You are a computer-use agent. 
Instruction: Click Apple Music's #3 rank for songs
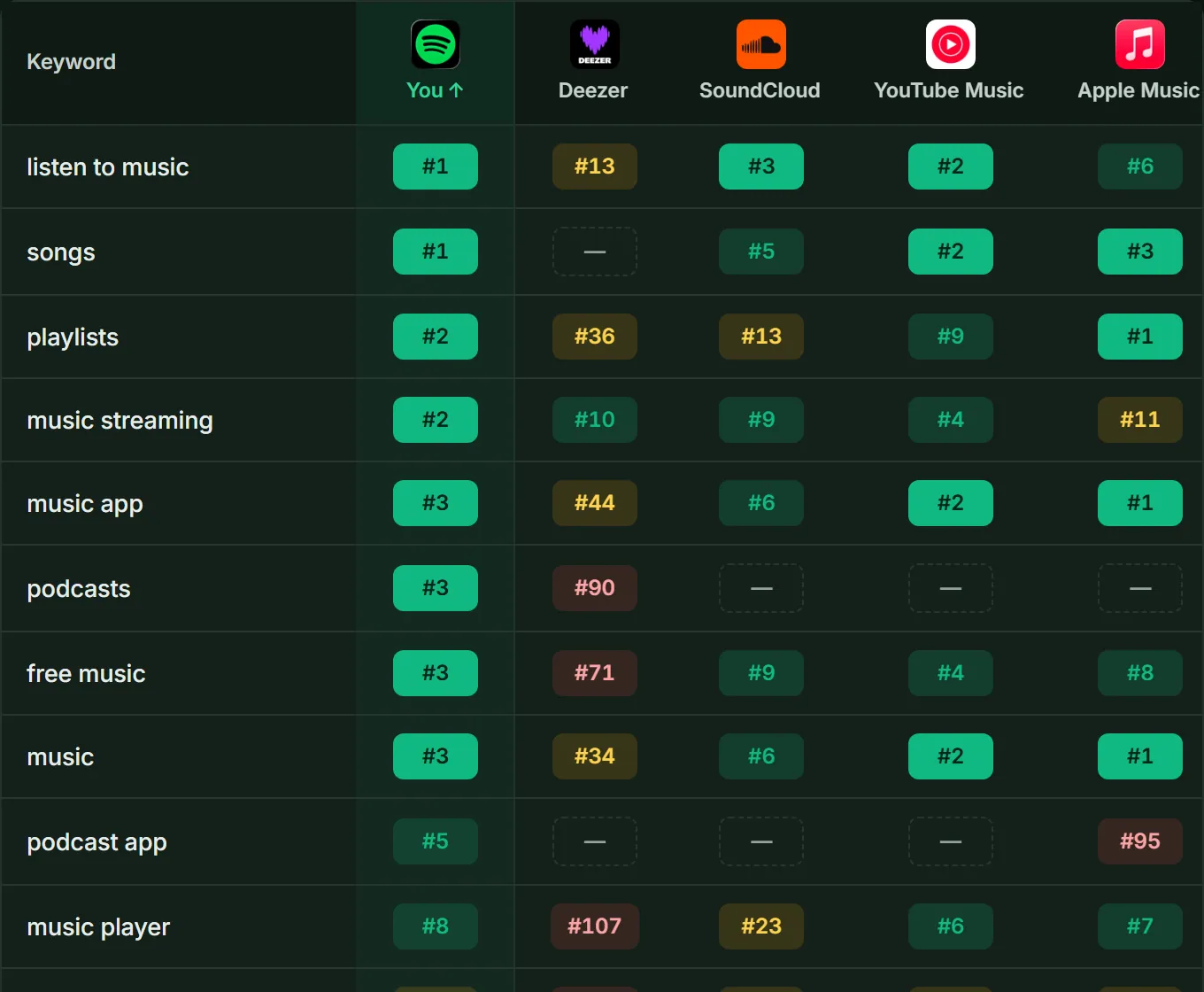(1140, 252)
